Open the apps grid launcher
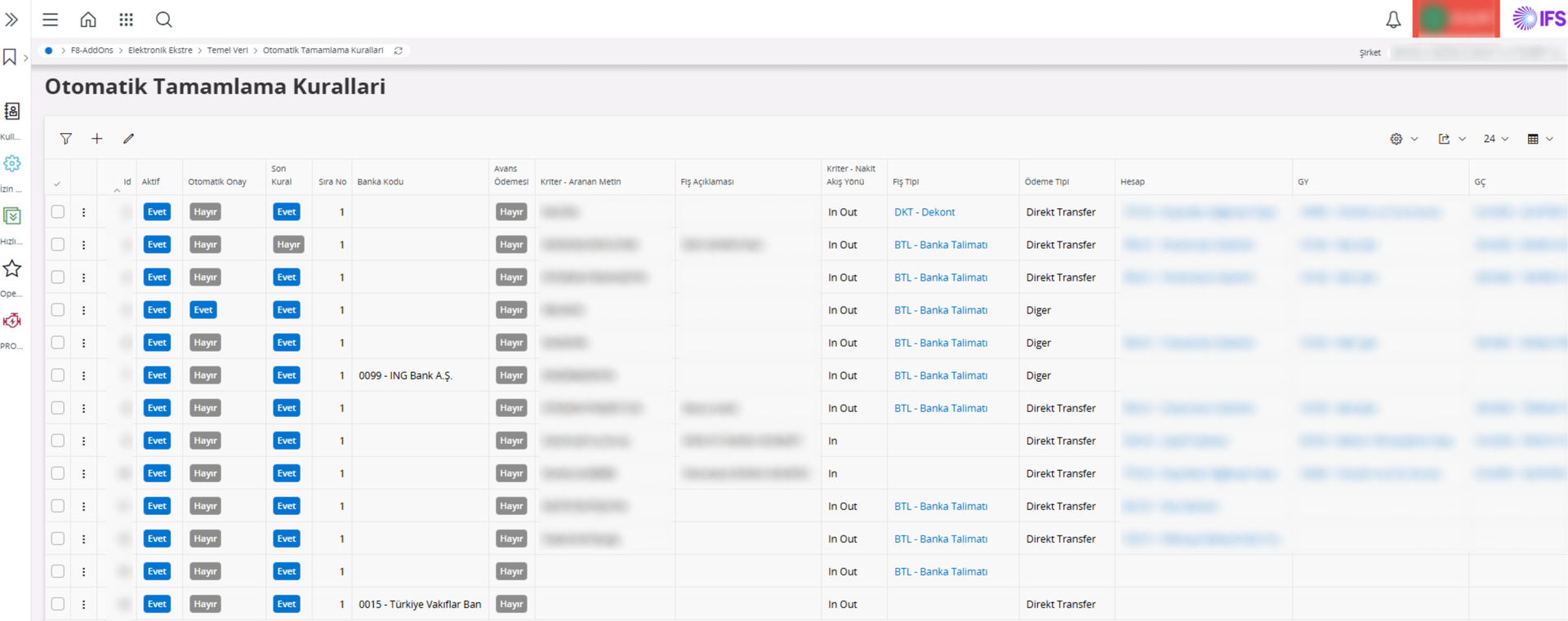 (x=126, y=20)
